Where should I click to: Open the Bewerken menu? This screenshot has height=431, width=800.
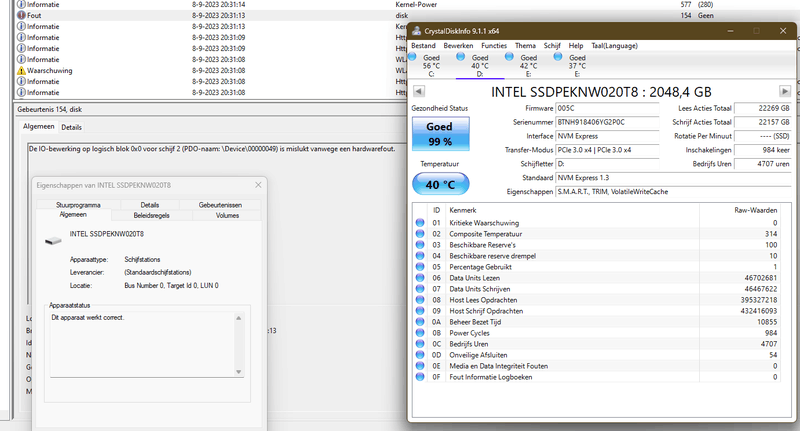pyautogui.click(x=458, y=45)
